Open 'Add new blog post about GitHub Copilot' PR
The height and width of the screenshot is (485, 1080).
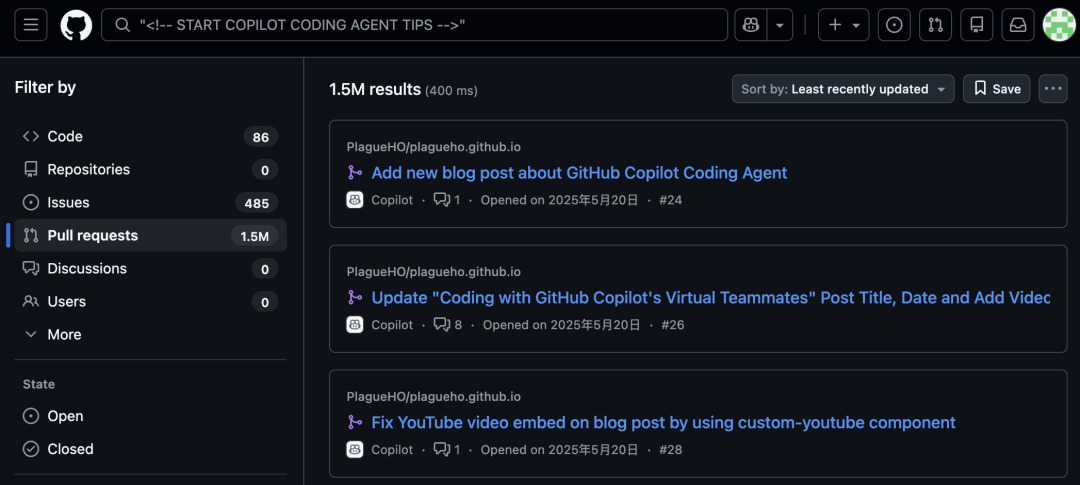pos(579,173)
